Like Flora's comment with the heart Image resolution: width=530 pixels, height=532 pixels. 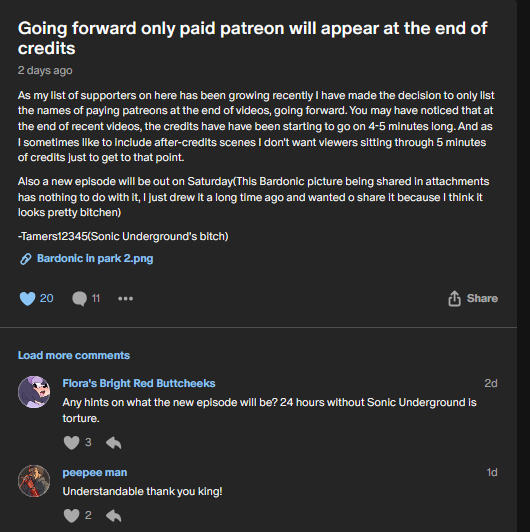pos(71,442)
